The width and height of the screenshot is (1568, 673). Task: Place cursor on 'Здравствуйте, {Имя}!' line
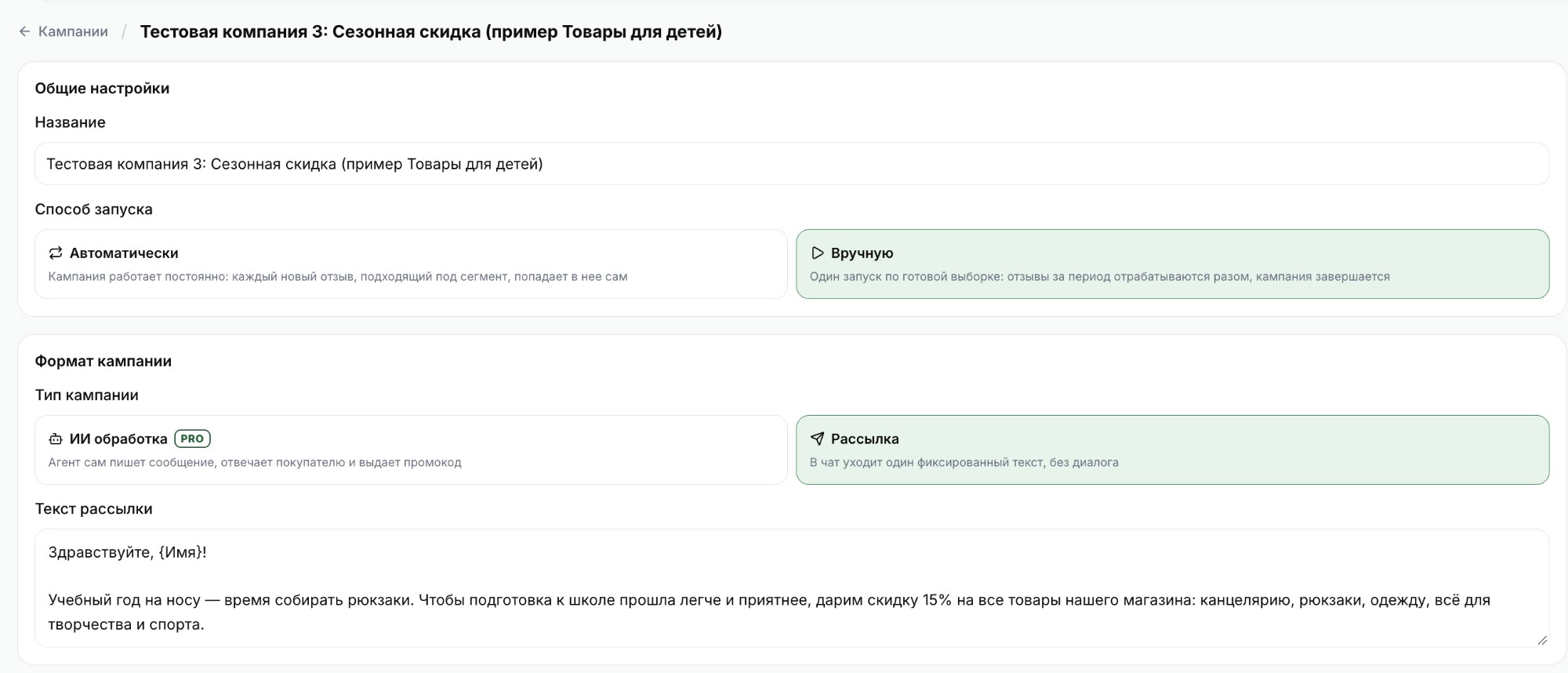point(128,552)
